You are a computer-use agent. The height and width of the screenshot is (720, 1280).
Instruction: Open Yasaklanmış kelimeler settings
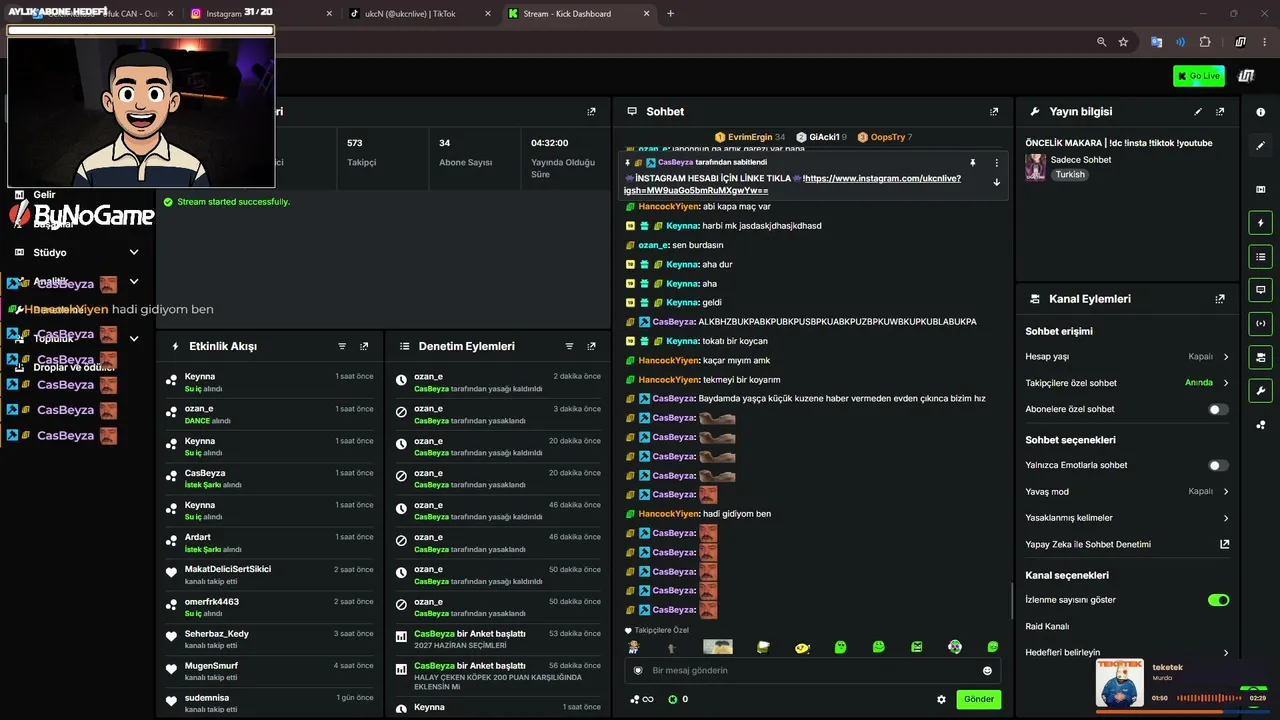(1127, 518)
